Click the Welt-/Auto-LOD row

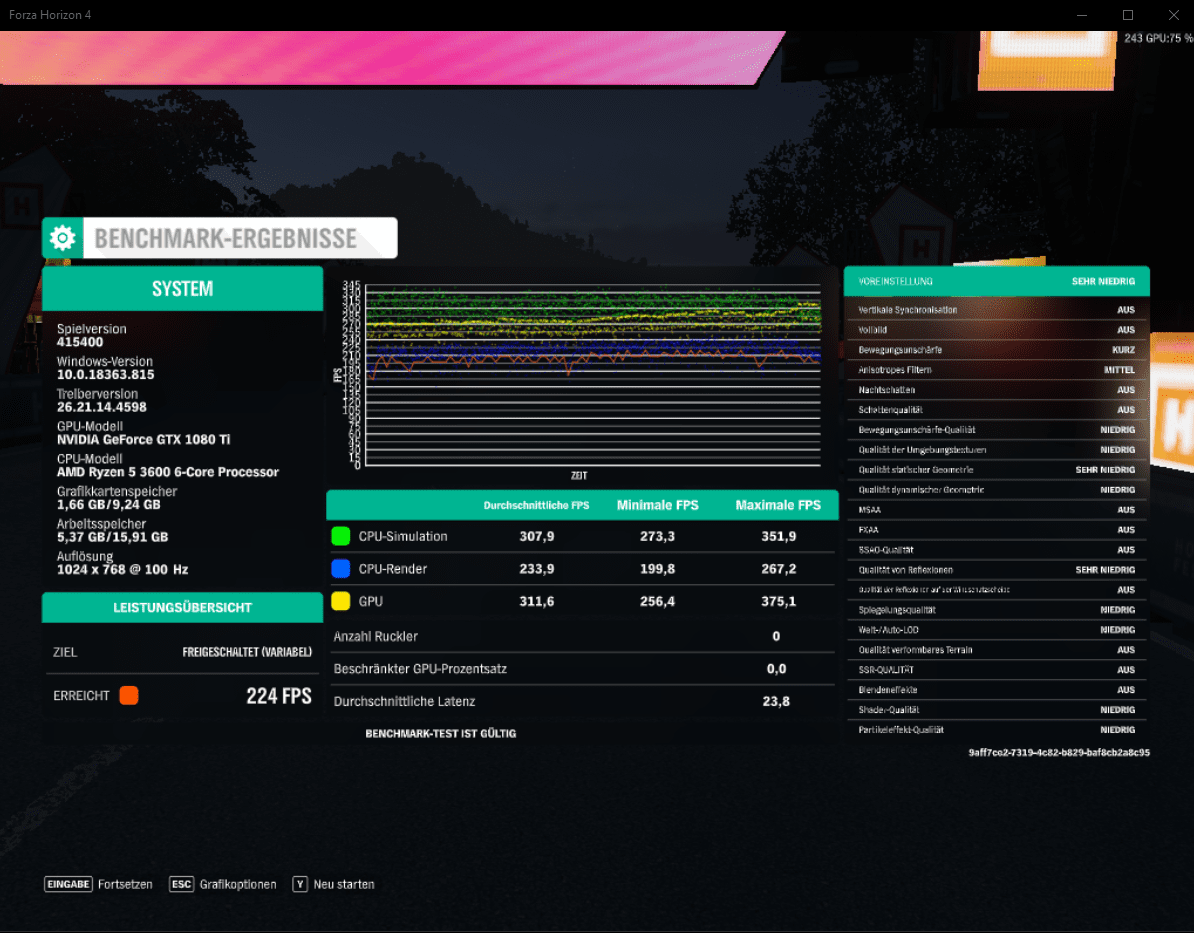tap(997, 630)
